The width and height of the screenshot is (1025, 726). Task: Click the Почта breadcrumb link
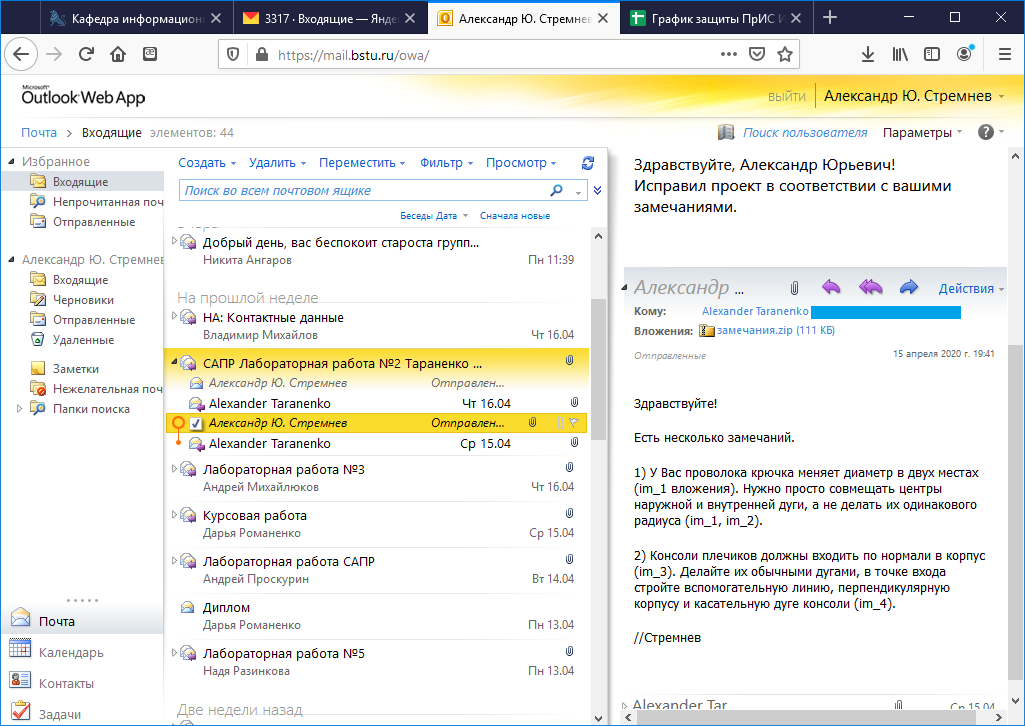39,132
